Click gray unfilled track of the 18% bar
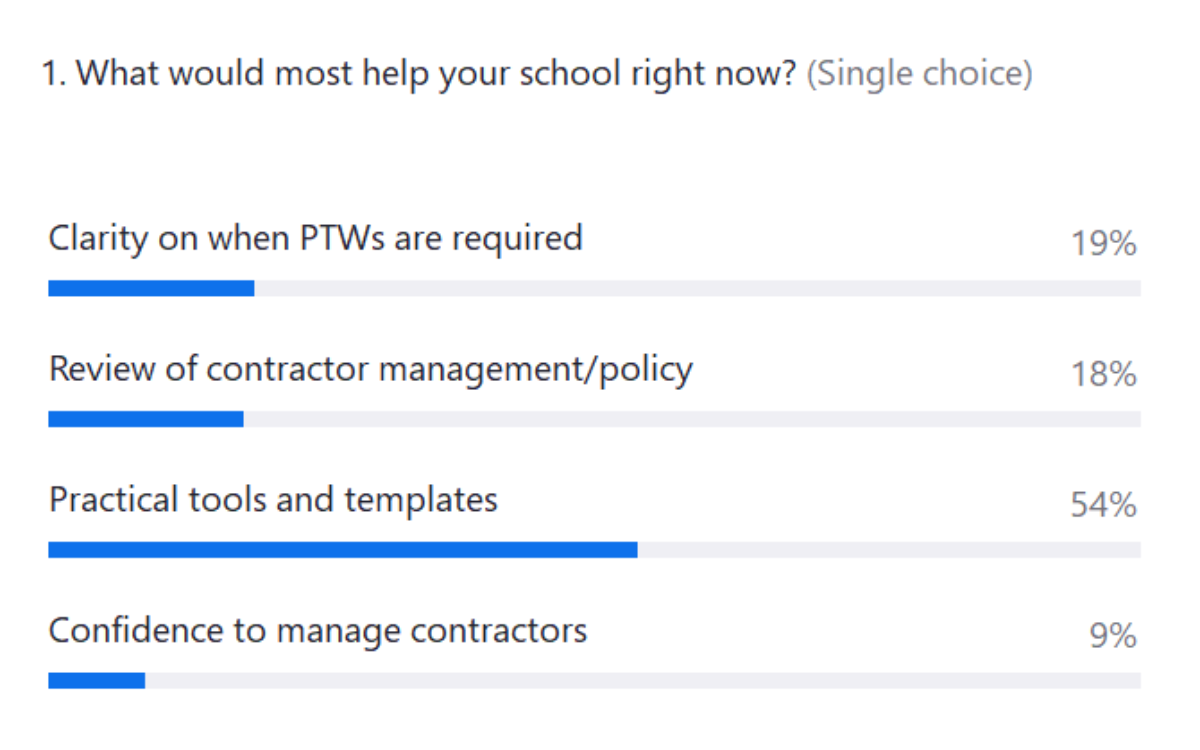The image size is (1200, 750). pos(692,419)
